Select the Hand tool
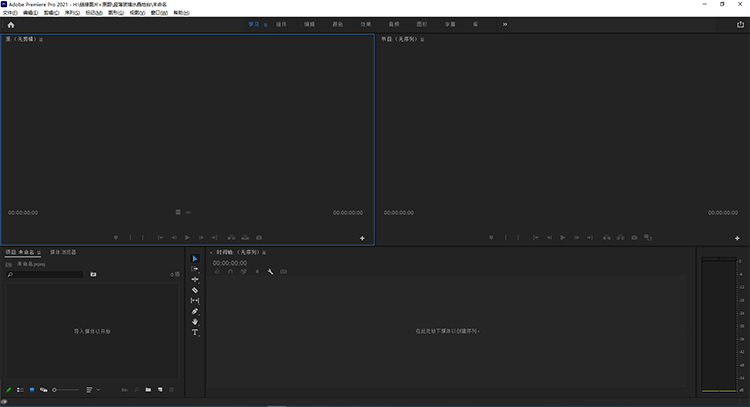 pyautogui.click(x=195, y=322)
